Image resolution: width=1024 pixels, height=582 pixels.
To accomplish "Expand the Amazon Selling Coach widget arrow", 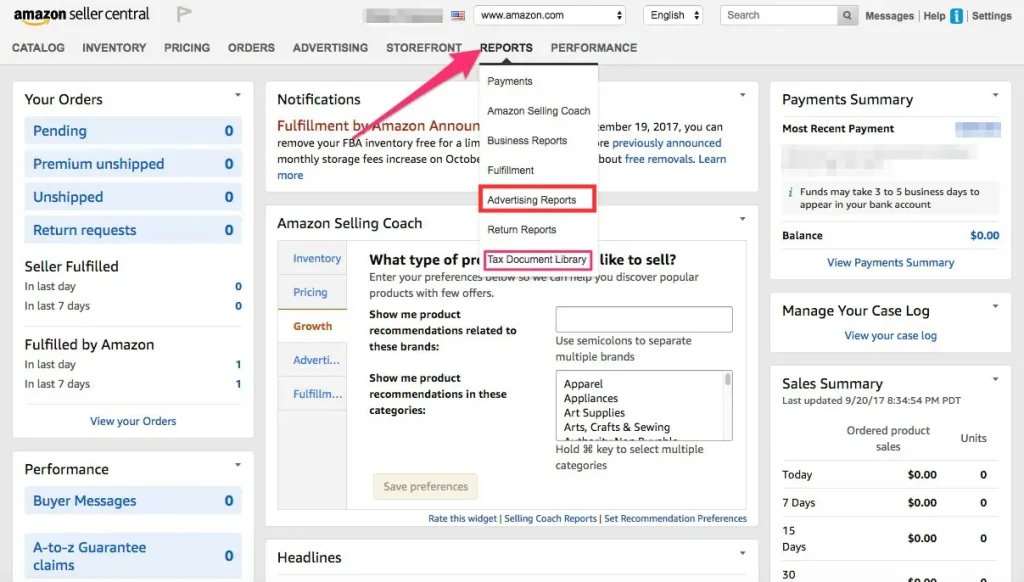I will [x=743, y=219].
